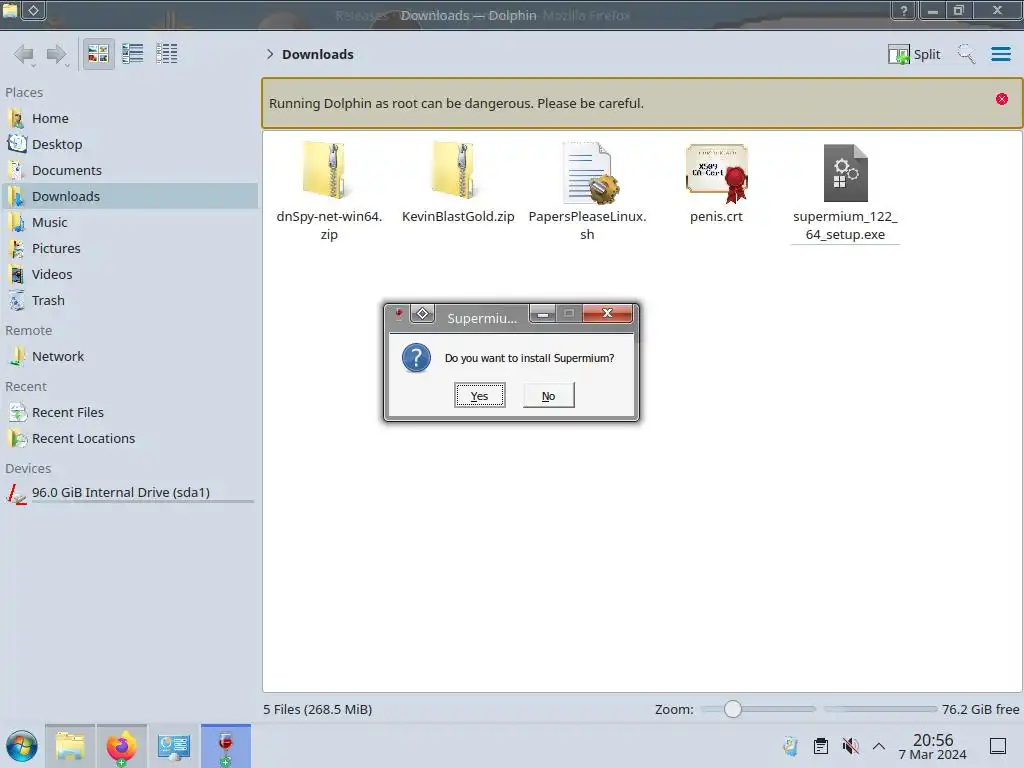This screenshot has height=768, width=1024.
Task: Select the KevinBlastGold.zip archive icon
Action: (x=454, y=170)
